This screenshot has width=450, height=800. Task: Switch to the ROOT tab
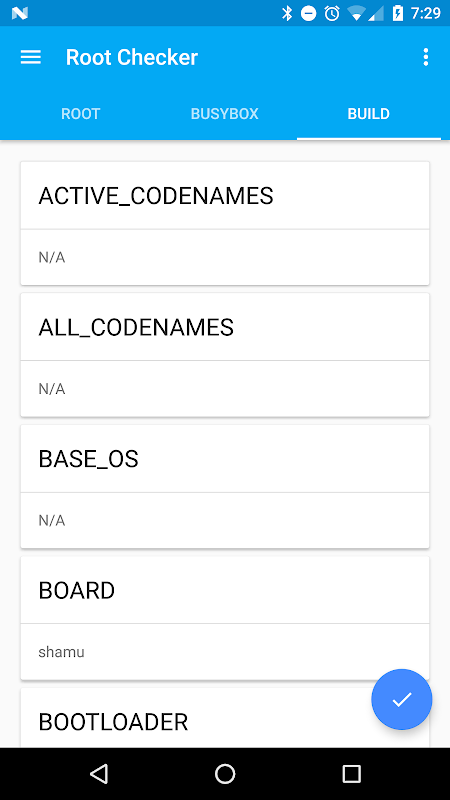[x=81, y=113]
